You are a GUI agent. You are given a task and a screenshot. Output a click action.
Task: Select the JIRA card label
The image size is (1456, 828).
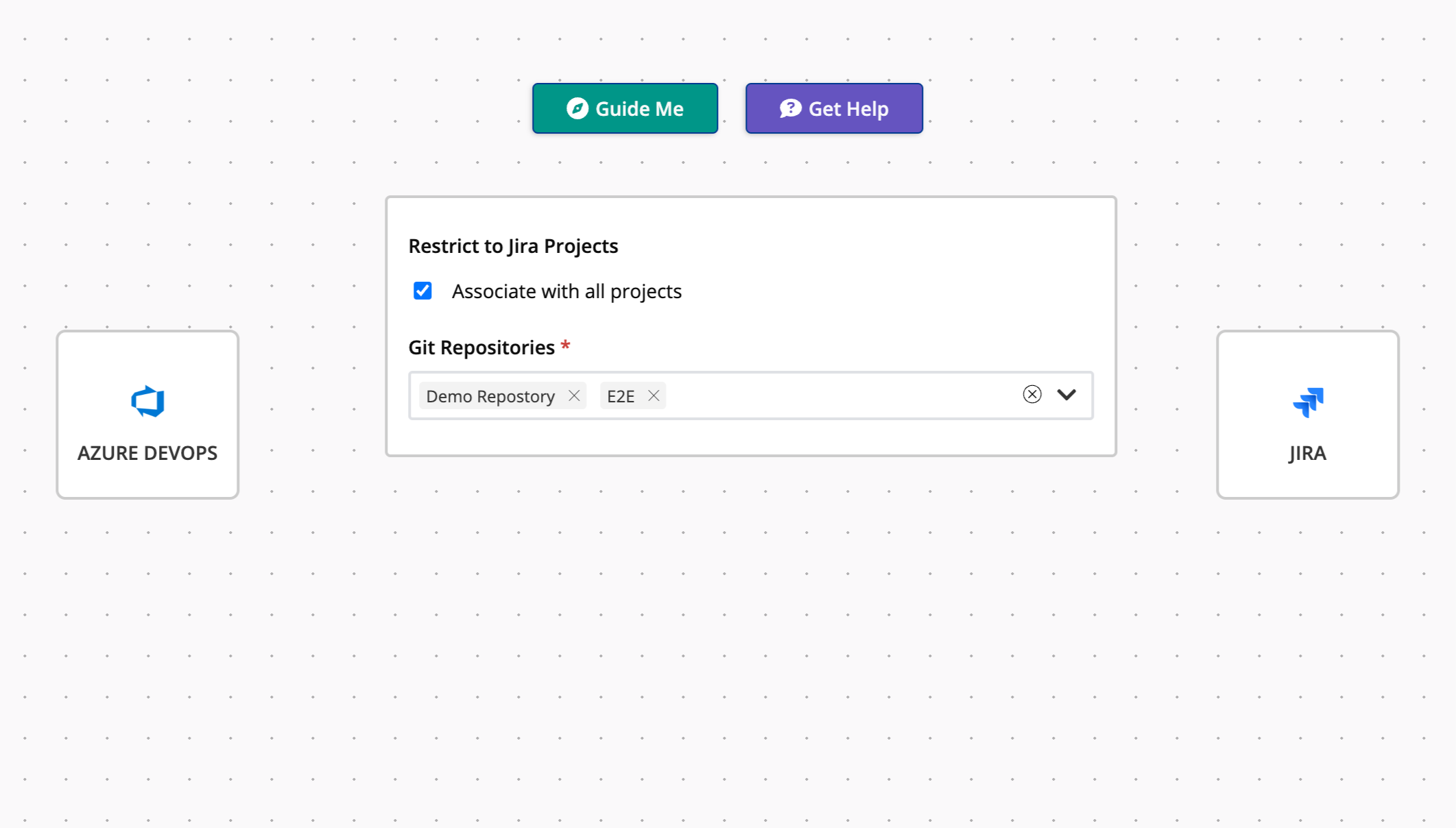pyautogui.click(x=1307, y=453)
